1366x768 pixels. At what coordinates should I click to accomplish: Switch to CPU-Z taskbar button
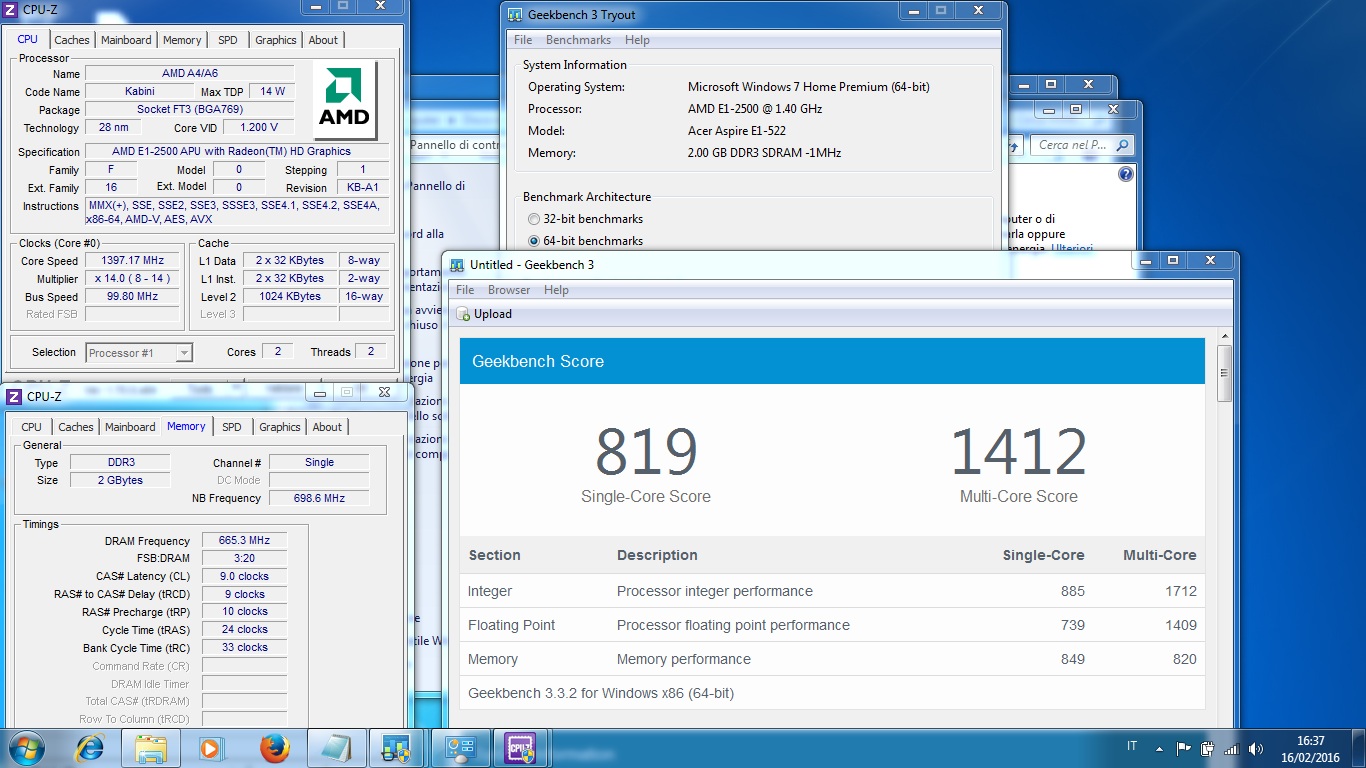click(521, 748)
